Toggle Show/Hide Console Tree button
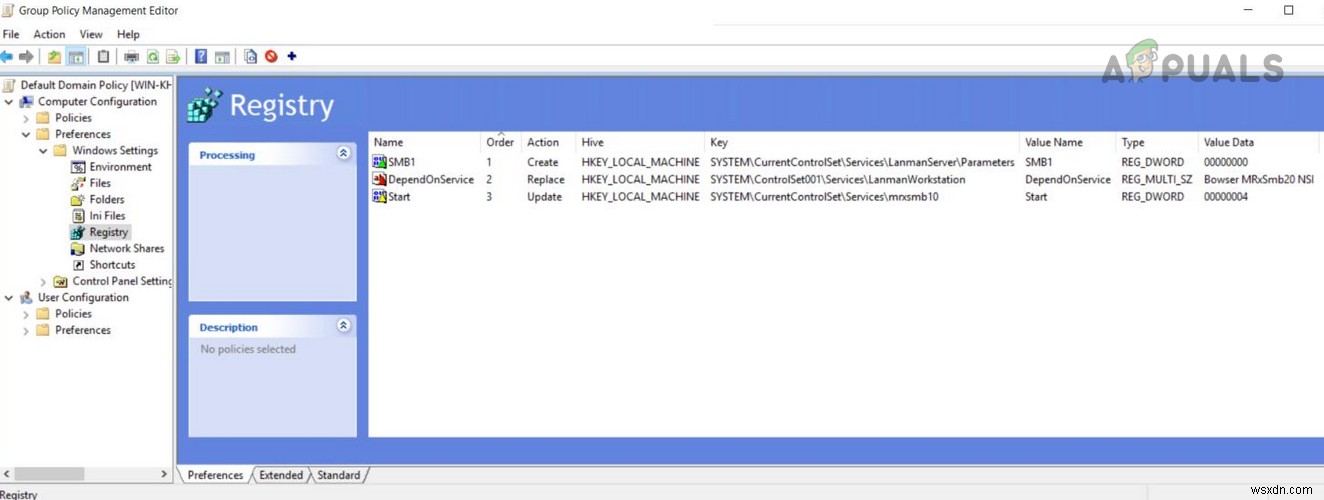Viewport: 1324px width, 500px height. (x=75, y=57)
